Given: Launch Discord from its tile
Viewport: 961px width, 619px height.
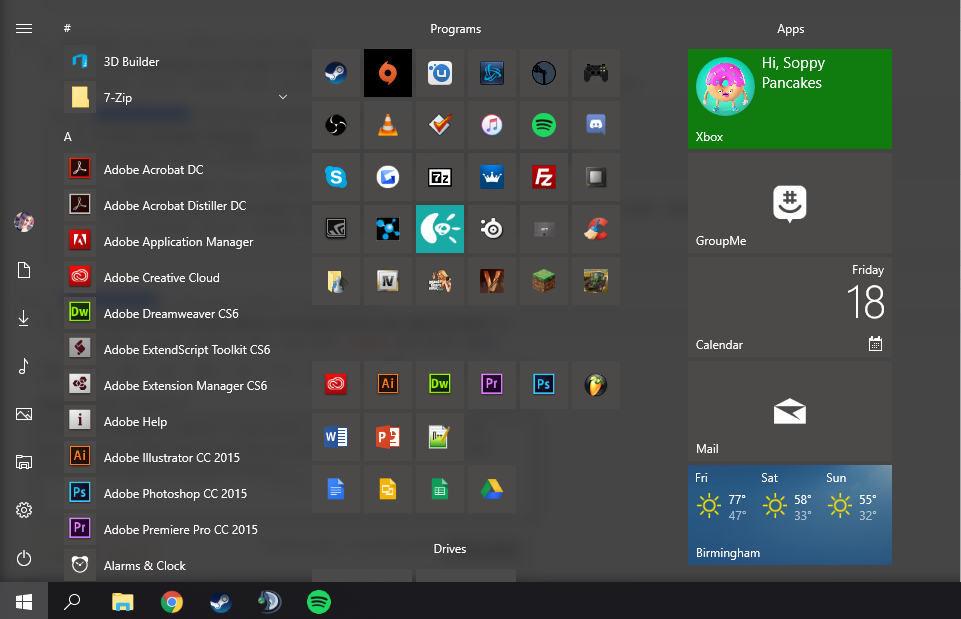Looking at the screenshot, I should 595,124.
